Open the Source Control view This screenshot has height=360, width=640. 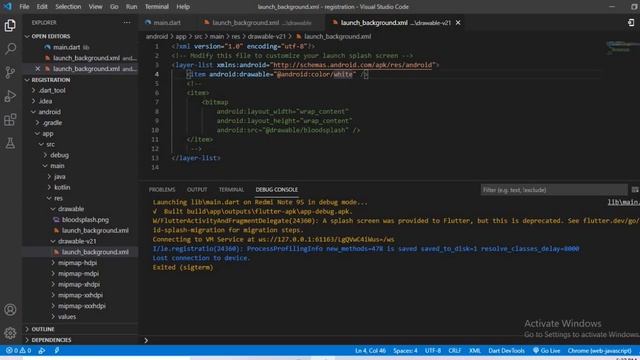[x=10, y=73]
